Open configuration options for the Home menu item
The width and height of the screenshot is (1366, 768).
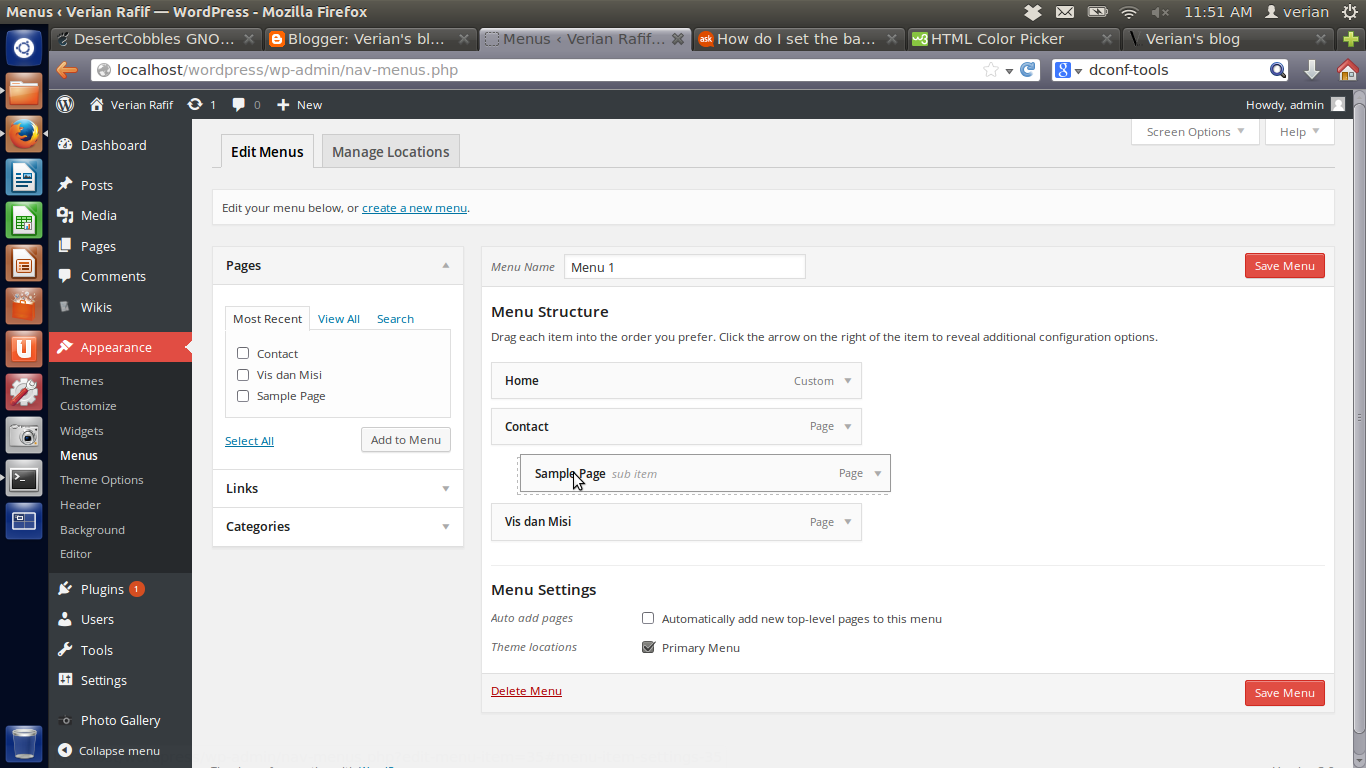[x=846, y=381]
